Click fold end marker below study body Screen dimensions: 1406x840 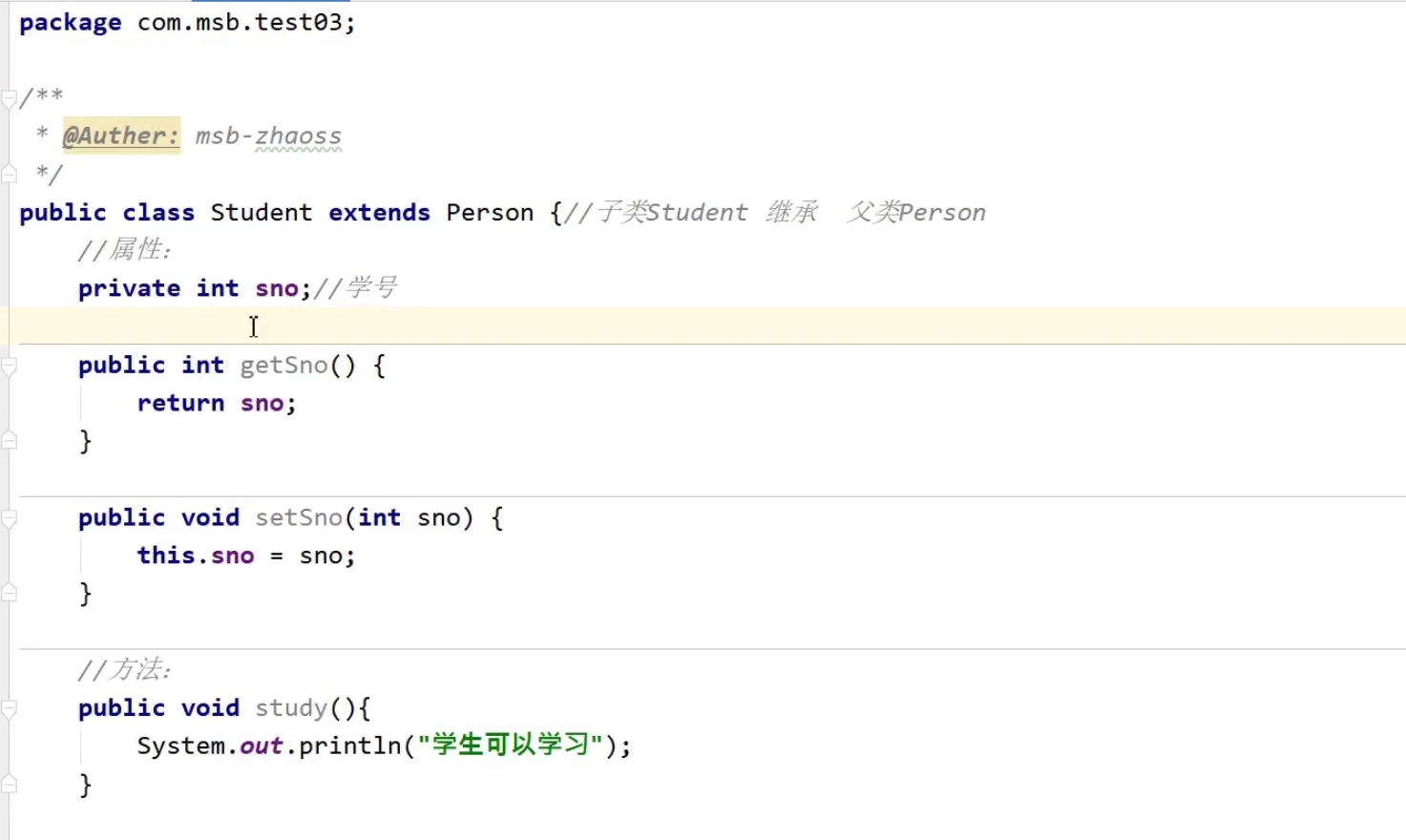pyautogui.click(x=9, y=785)
